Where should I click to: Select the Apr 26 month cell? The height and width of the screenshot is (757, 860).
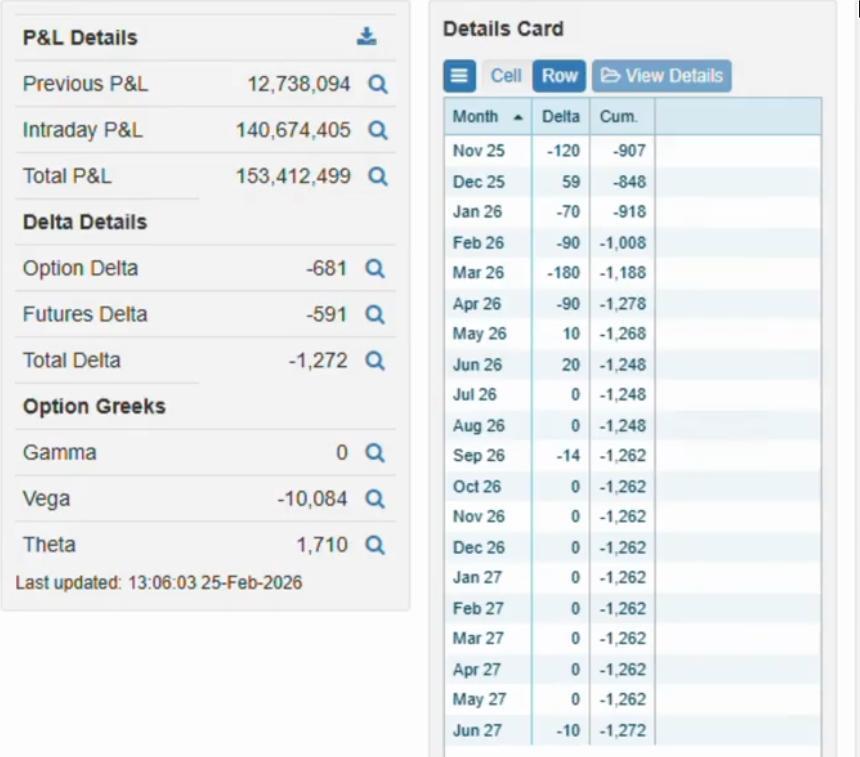488,303
